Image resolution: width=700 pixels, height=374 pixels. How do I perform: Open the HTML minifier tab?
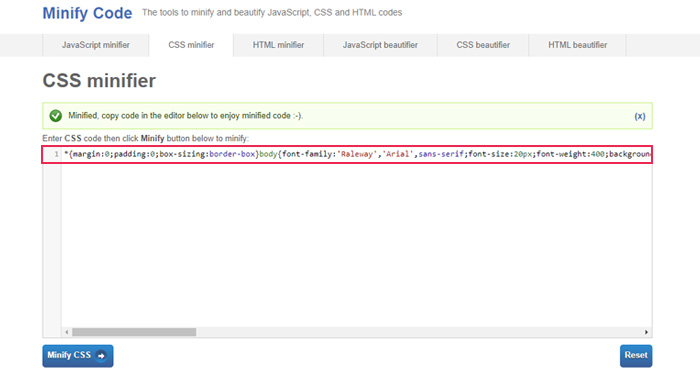tap(278, 45)
